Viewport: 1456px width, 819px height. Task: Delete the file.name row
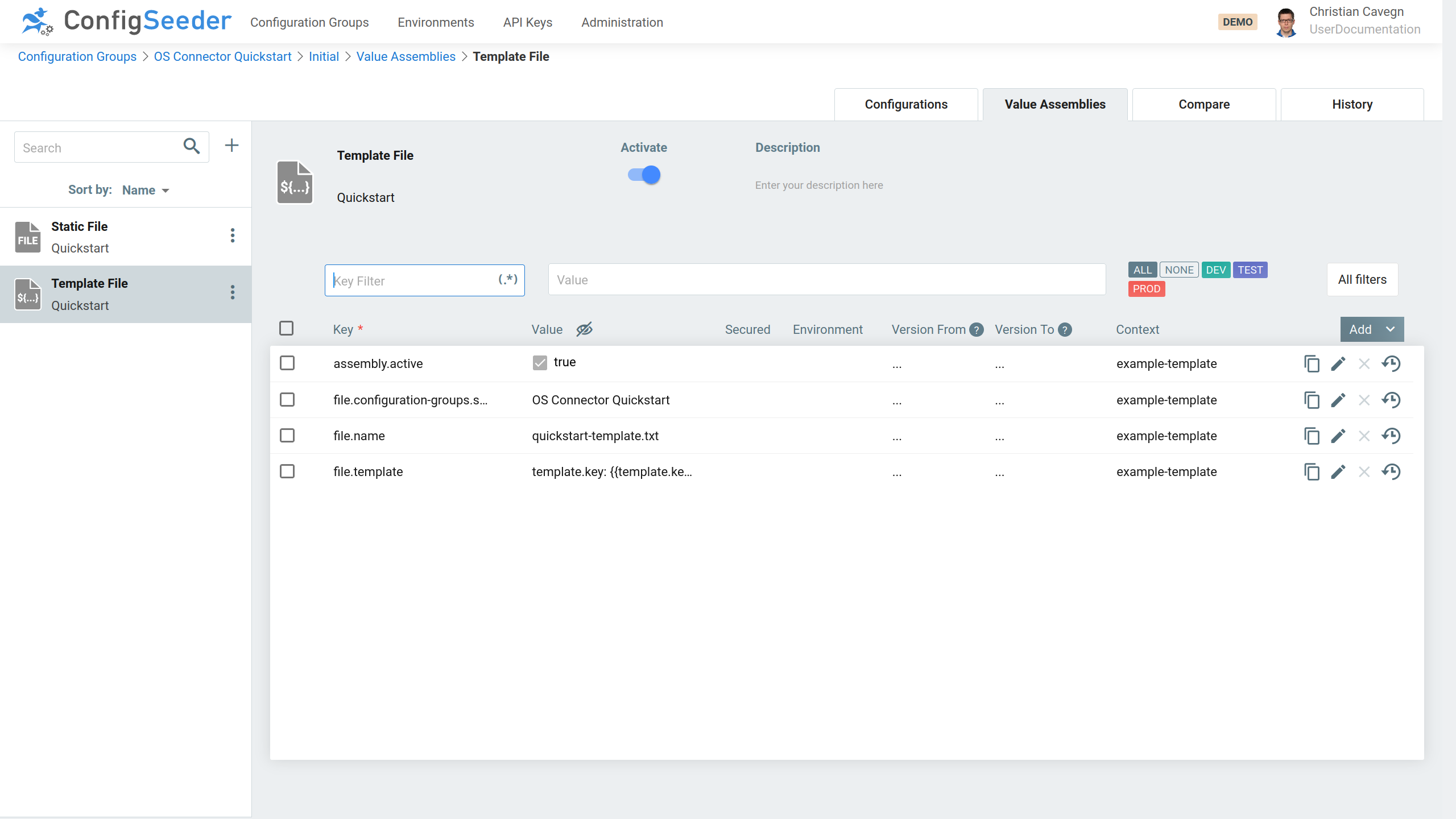(x=1364, y=436)
